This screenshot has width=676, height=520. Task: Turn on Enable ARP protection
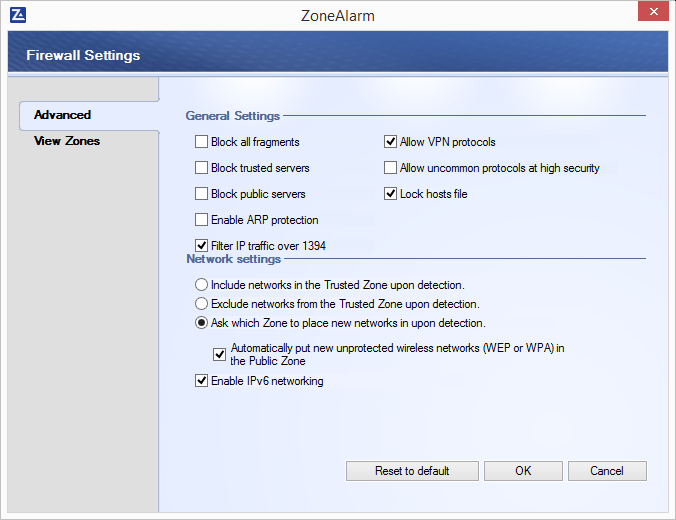(x=202, y=220)
